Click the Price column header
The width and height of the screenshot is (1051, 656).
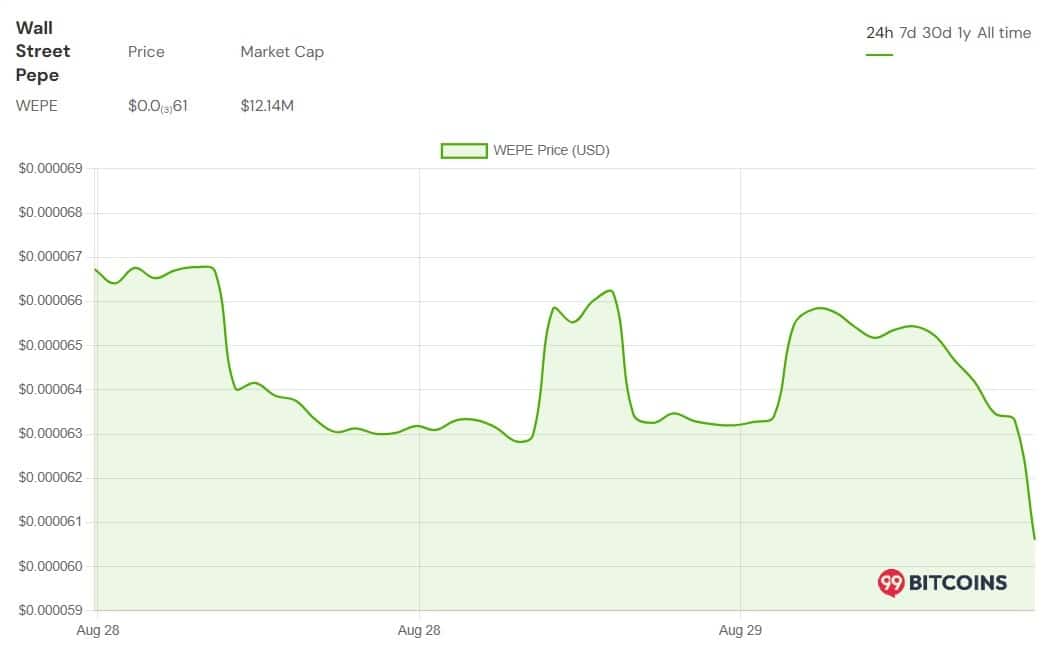pyautogui.click(x=146, y=52)
